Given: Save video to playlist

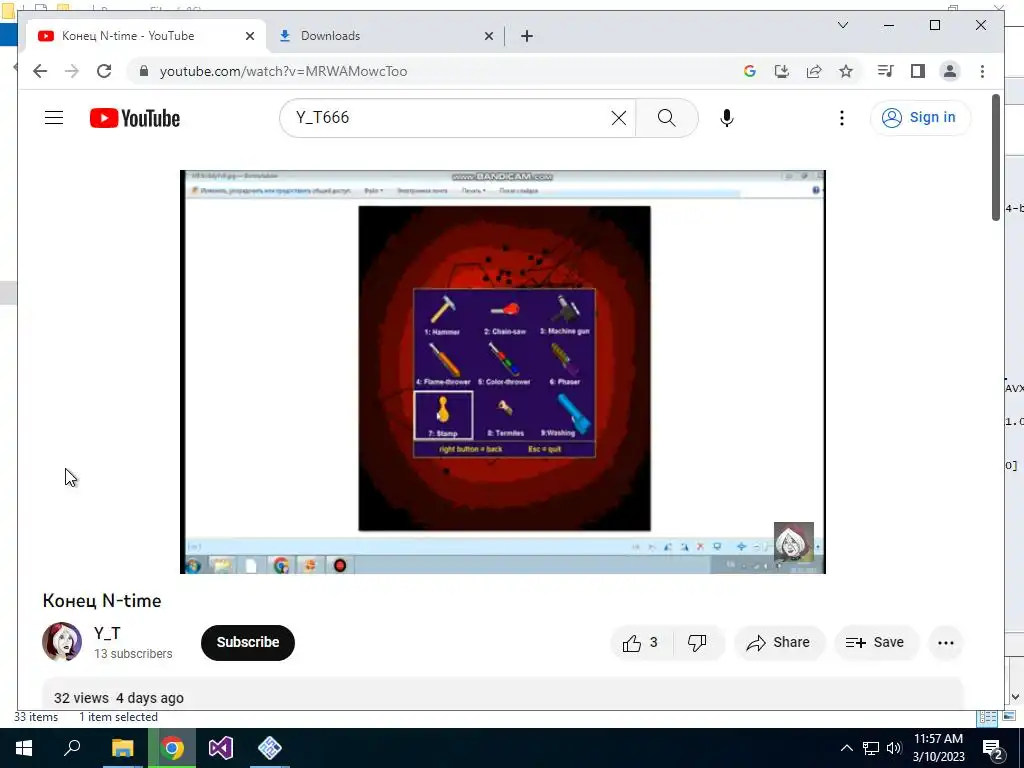Looking at the screenshot, I should pyautogui.click(x=875, y=643).
